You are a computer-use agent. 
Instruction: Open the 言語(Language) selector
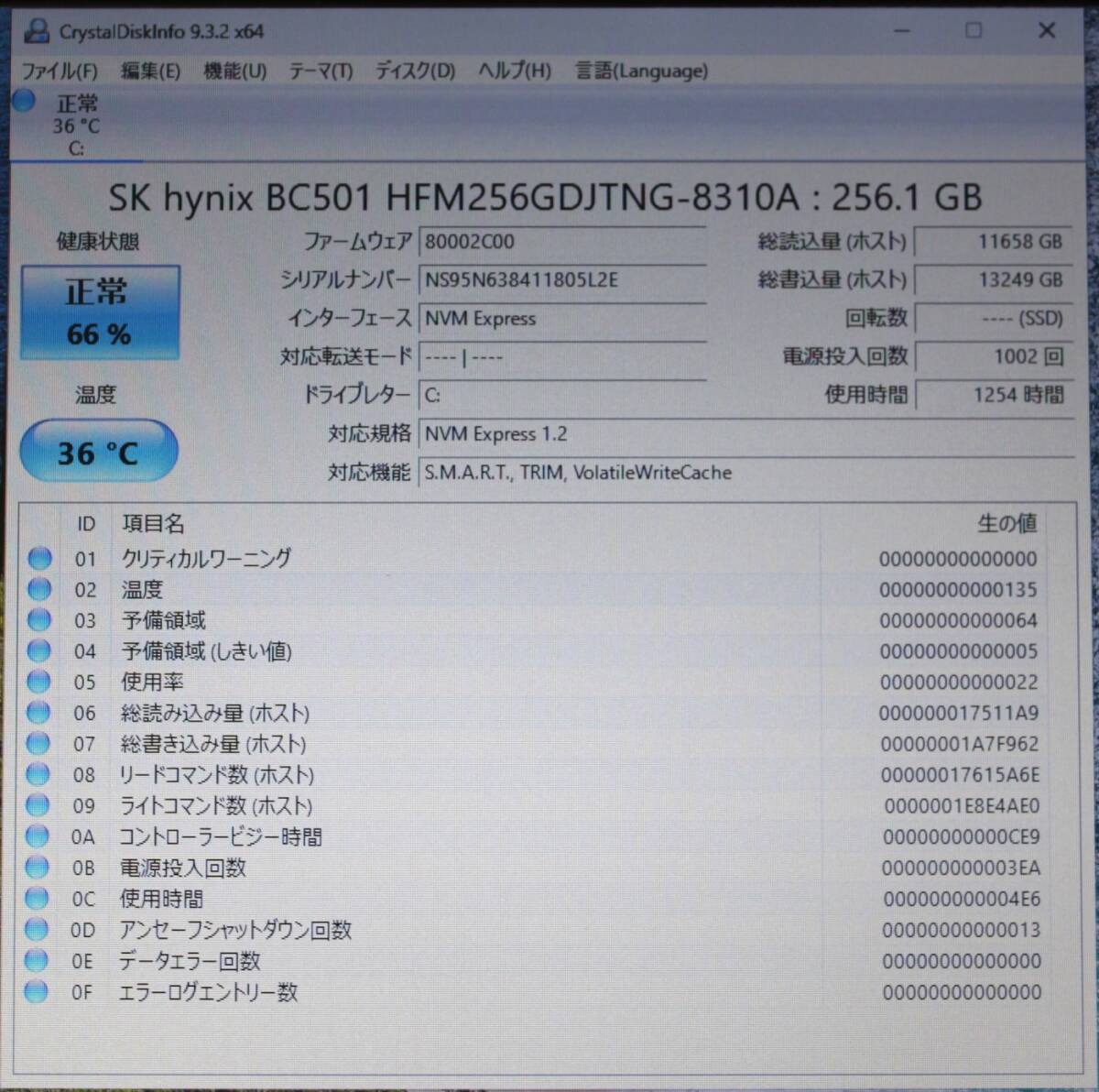(x=639, y=71)
